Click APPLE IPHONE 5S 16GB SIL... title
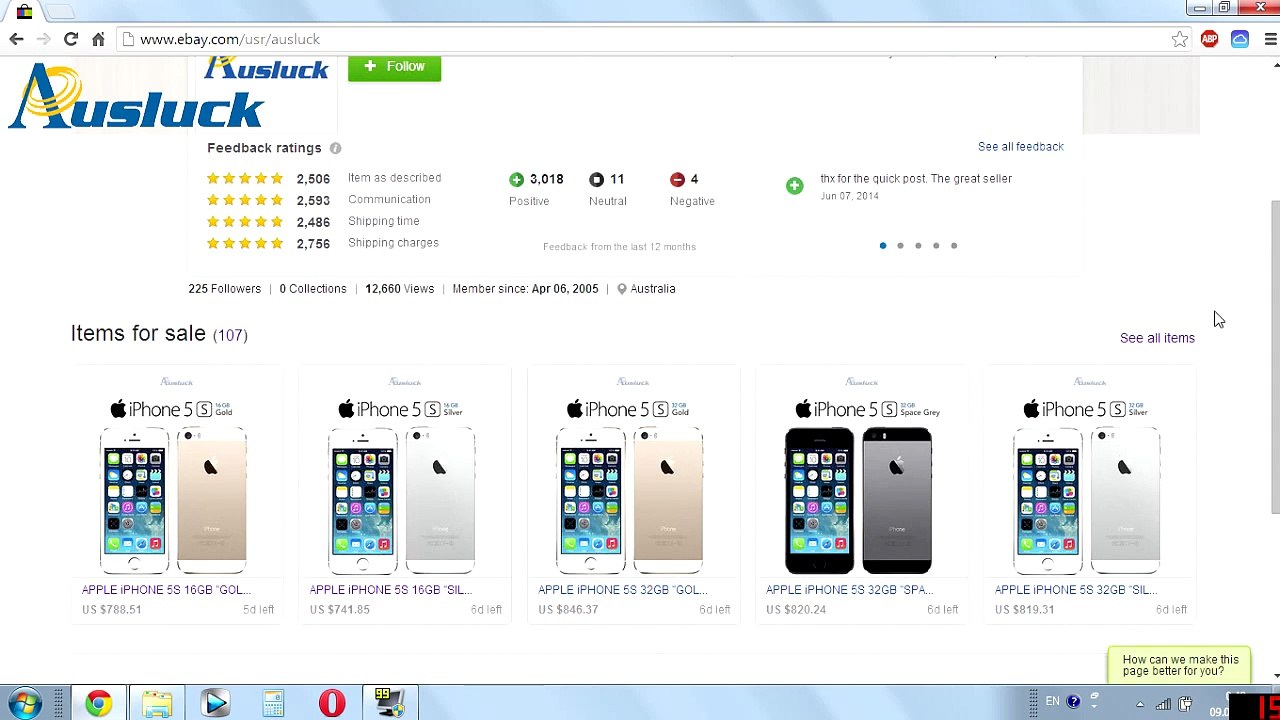This screenshot has height=720, width=1280. 390,590
